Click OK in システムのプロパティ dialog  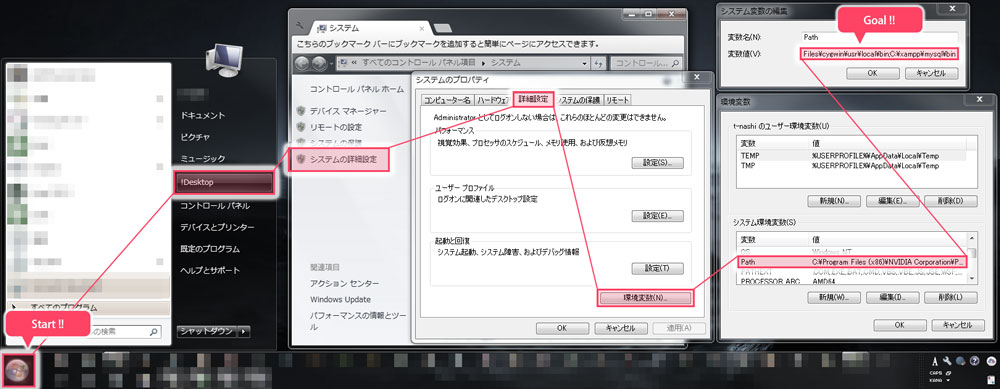(x=562, y=328)
